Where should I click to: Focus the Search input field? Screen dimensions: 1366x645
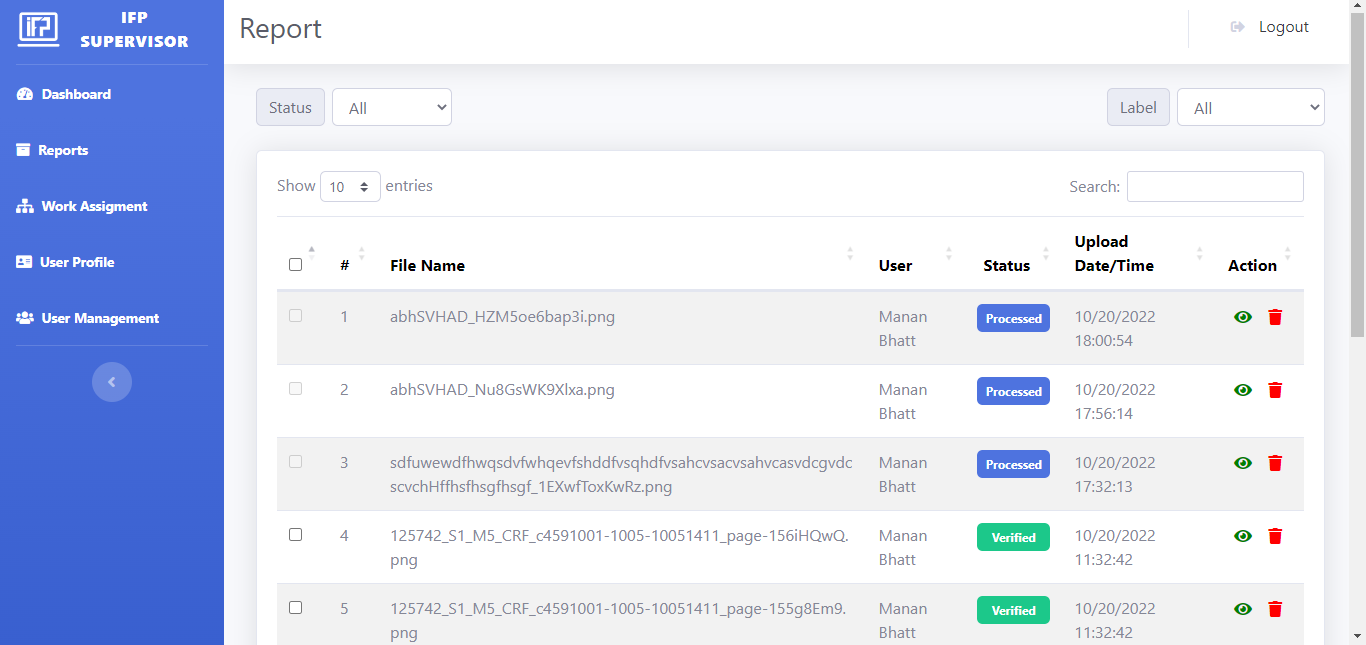pyautogui.click(x=1215, y=187)
